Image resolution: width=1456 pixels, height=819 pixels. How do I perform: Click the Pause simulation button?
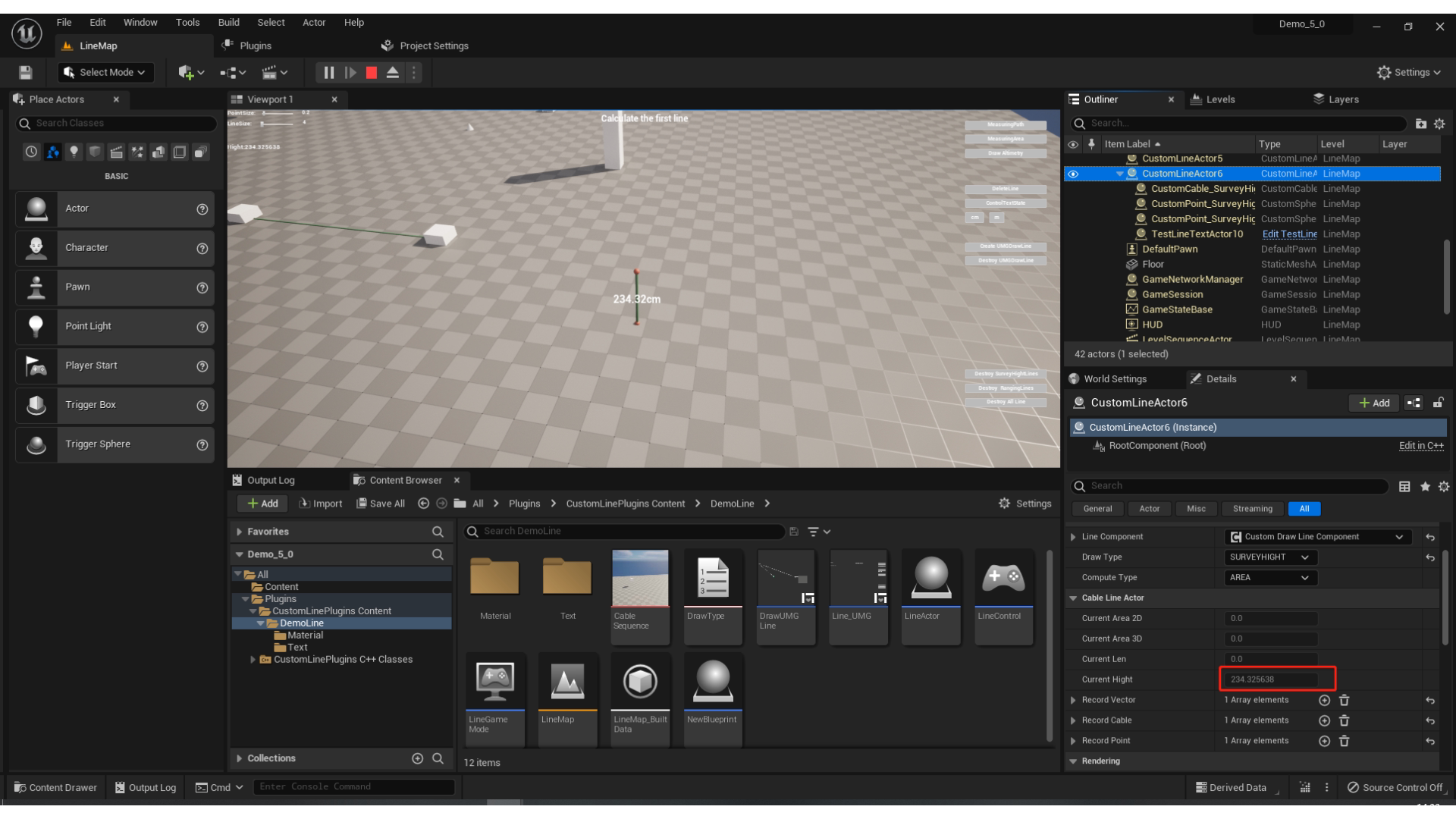(328, 73)
